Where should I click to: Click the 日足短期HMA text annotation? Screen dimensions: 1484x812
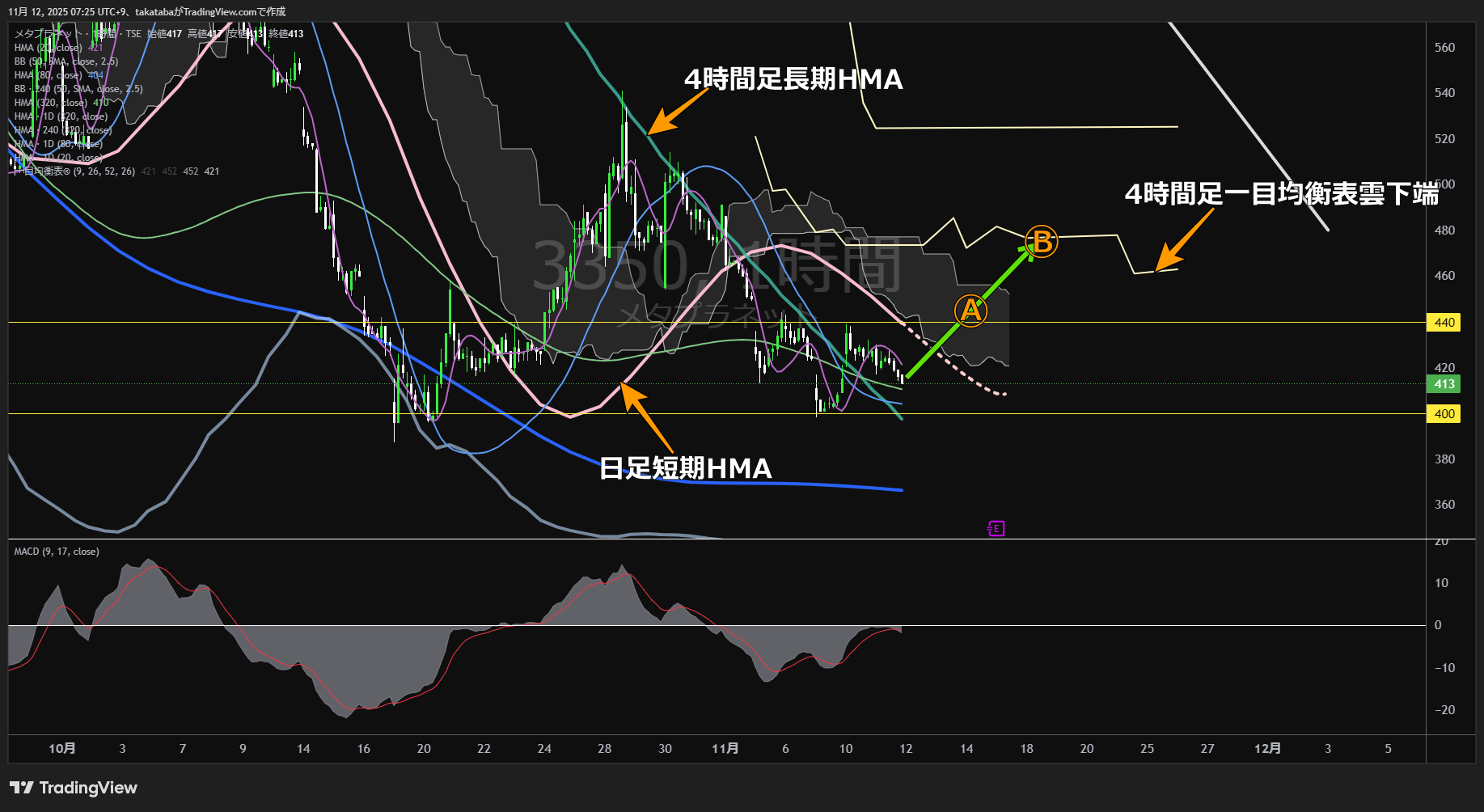[685, 468]
